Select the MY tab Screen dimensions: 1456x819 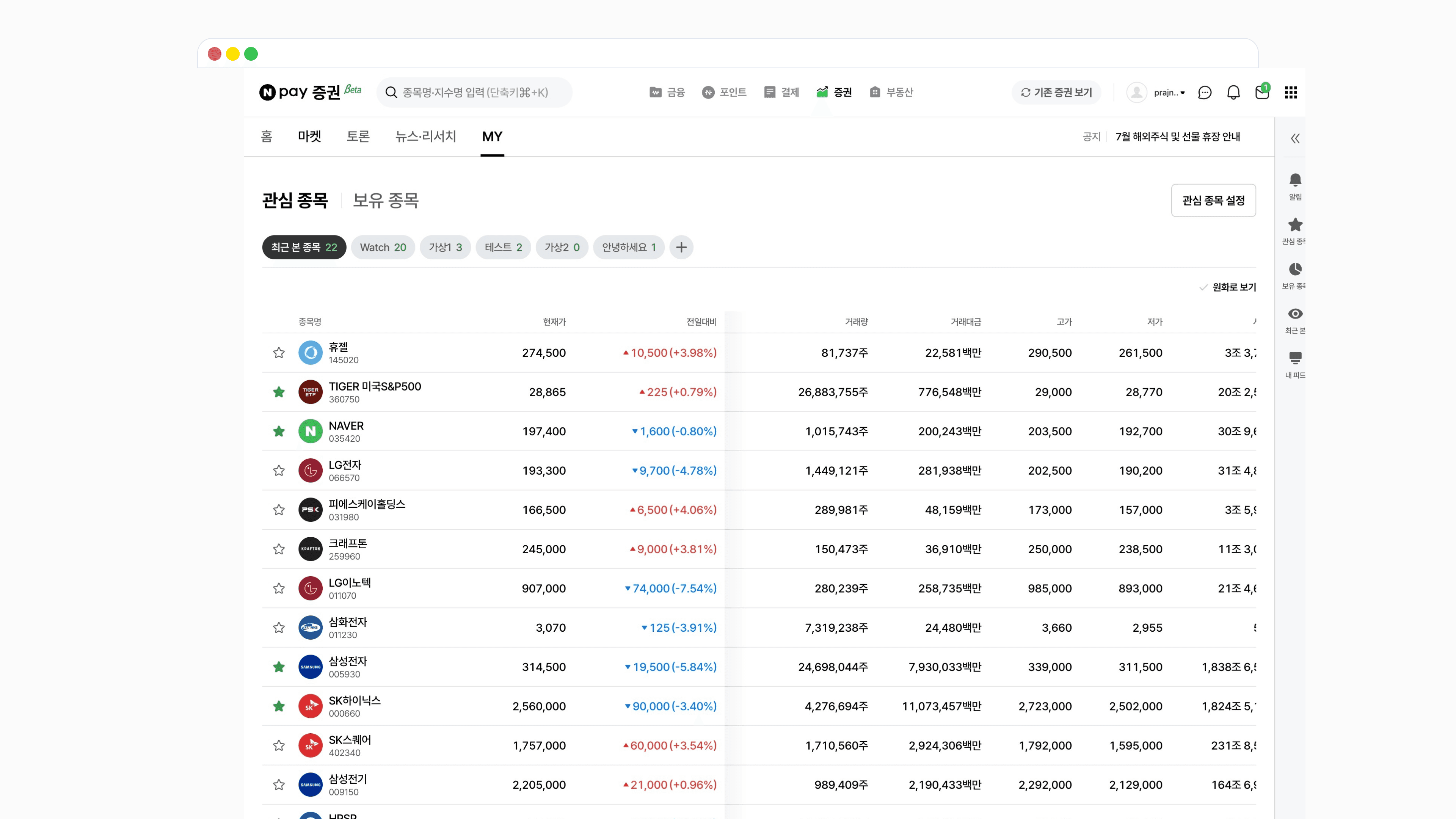tap(492, 136)
